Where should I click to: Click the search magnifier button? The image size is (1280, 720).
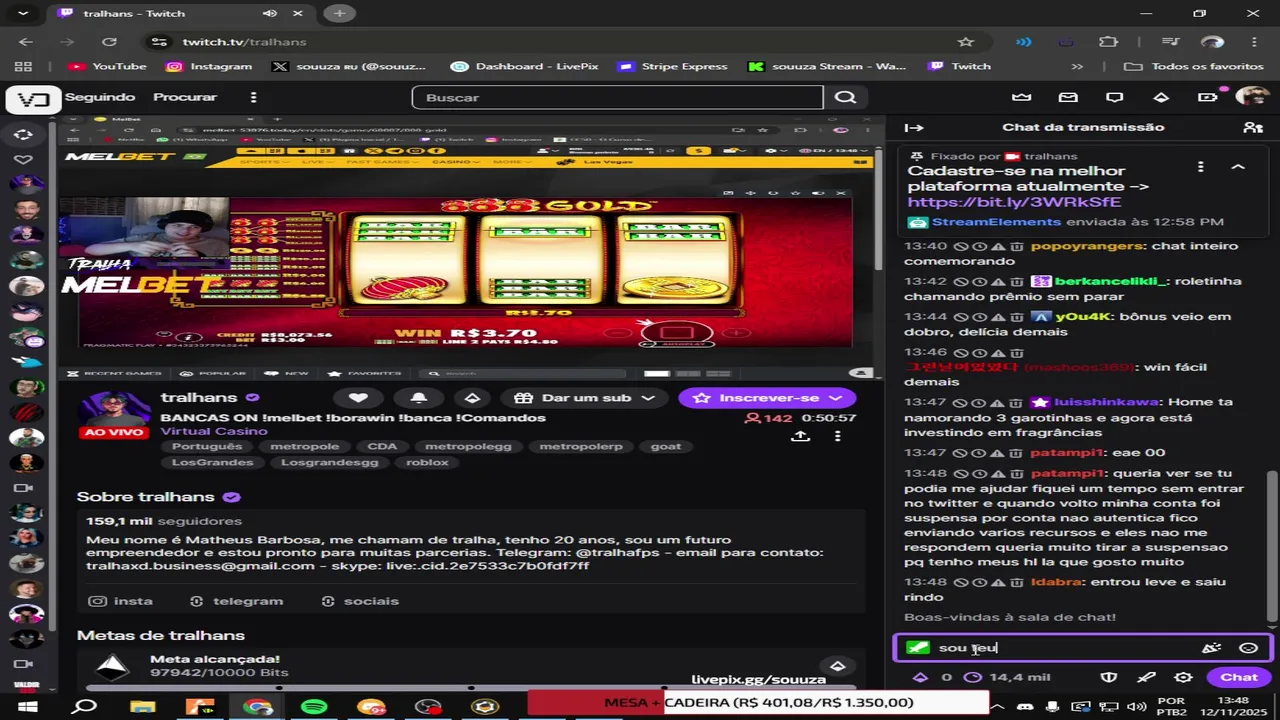(845, 97)
